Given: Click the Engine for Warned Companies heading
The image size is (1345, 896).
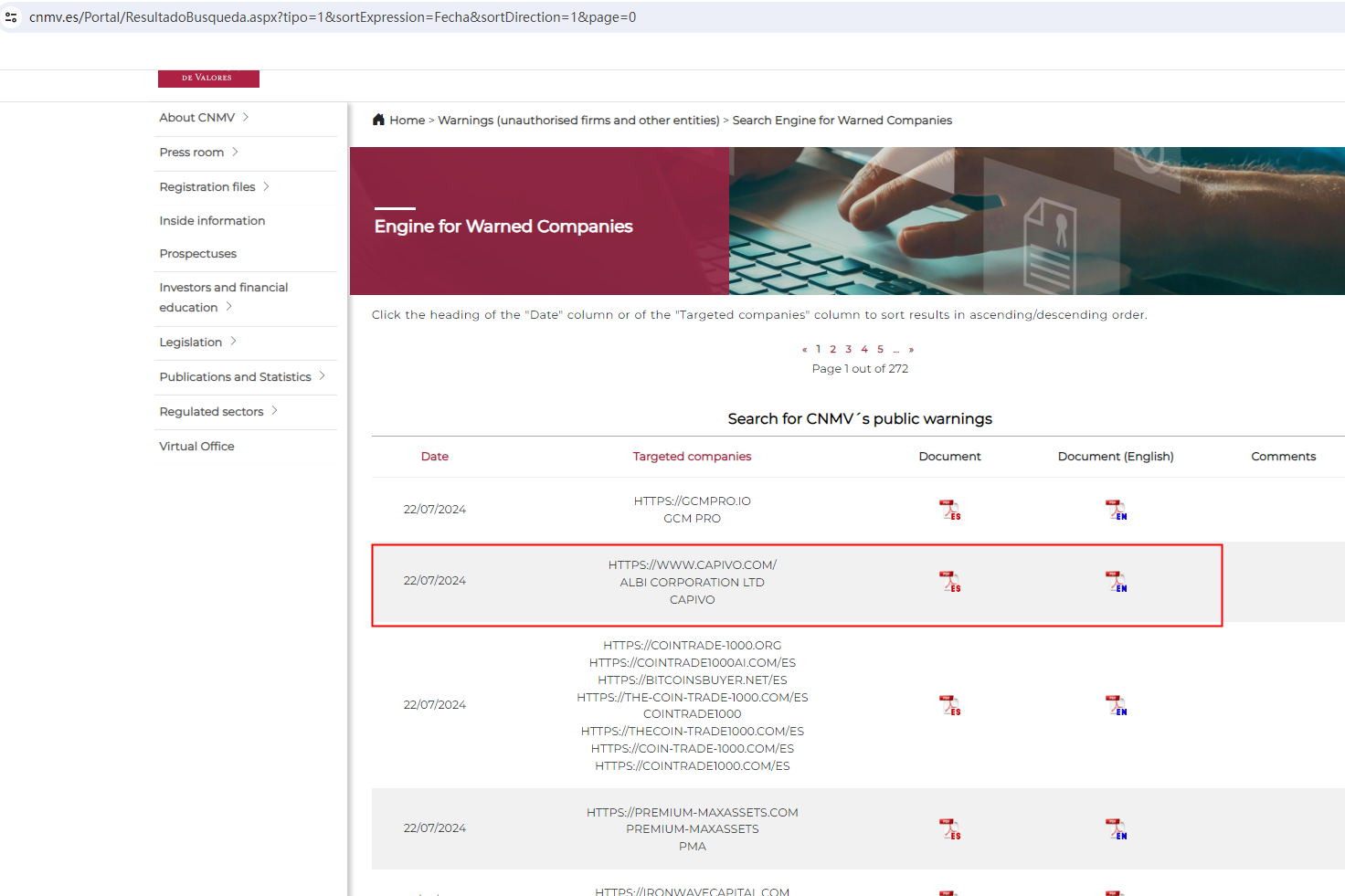Looking at the screenshot, I should pyautogui.click(x=503, y=227).
